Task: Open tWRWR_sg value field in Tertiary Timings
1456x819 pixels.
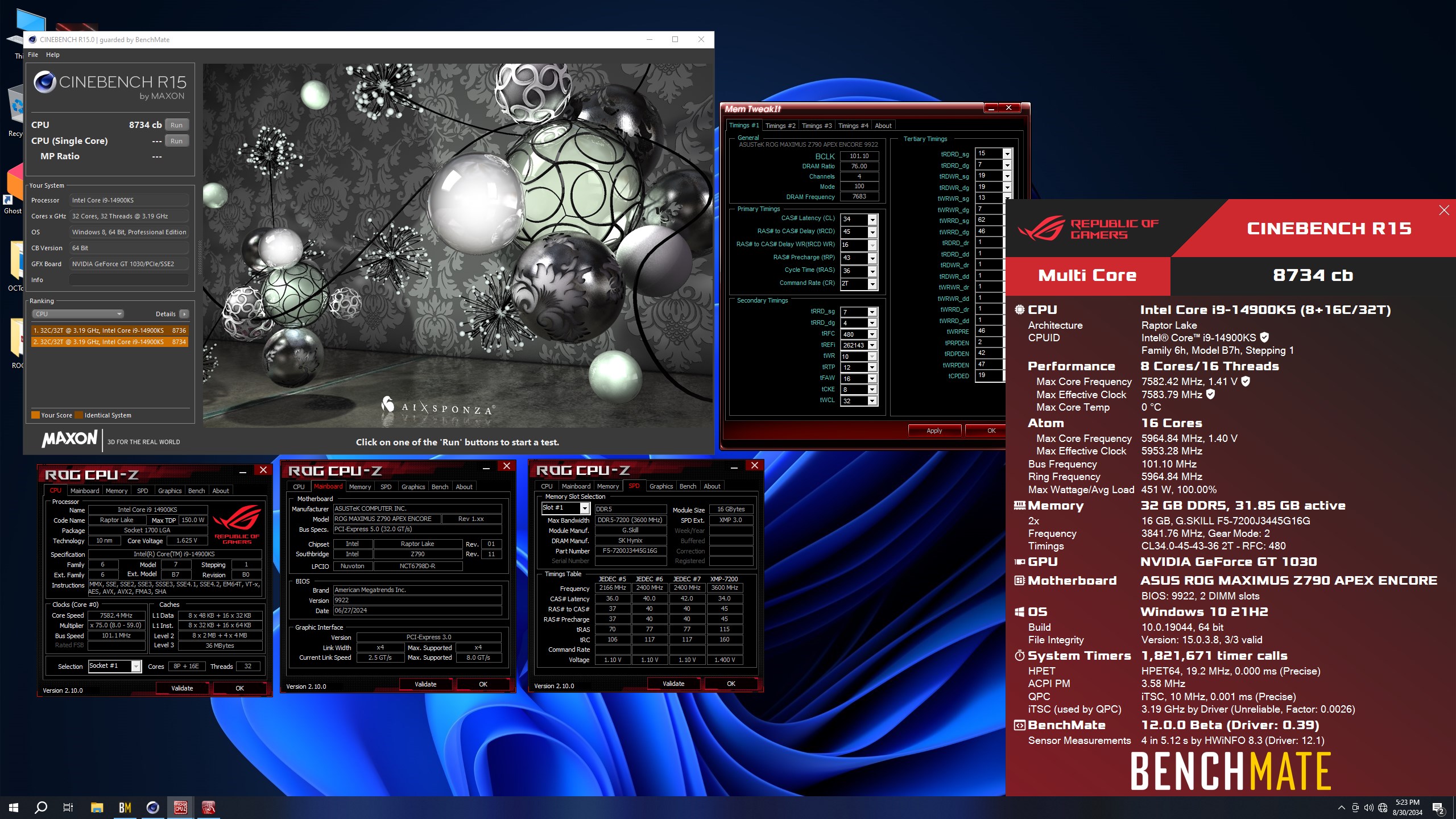Action: [989, 198]
